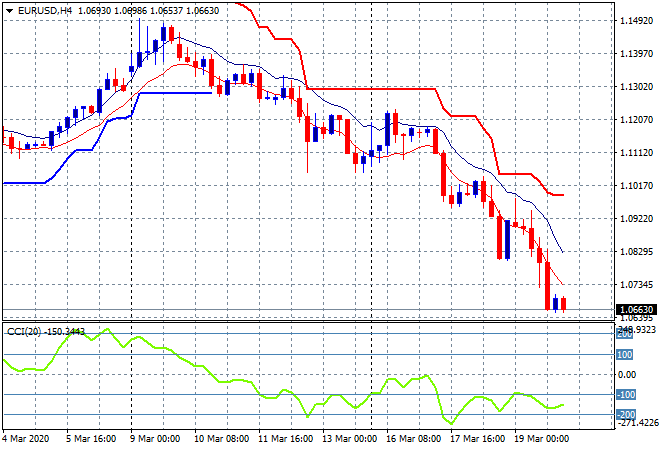The width and height of the screenshot is (660, 450).
Task: Click the 1.14920 price axis label
Action: coord(637,21)
